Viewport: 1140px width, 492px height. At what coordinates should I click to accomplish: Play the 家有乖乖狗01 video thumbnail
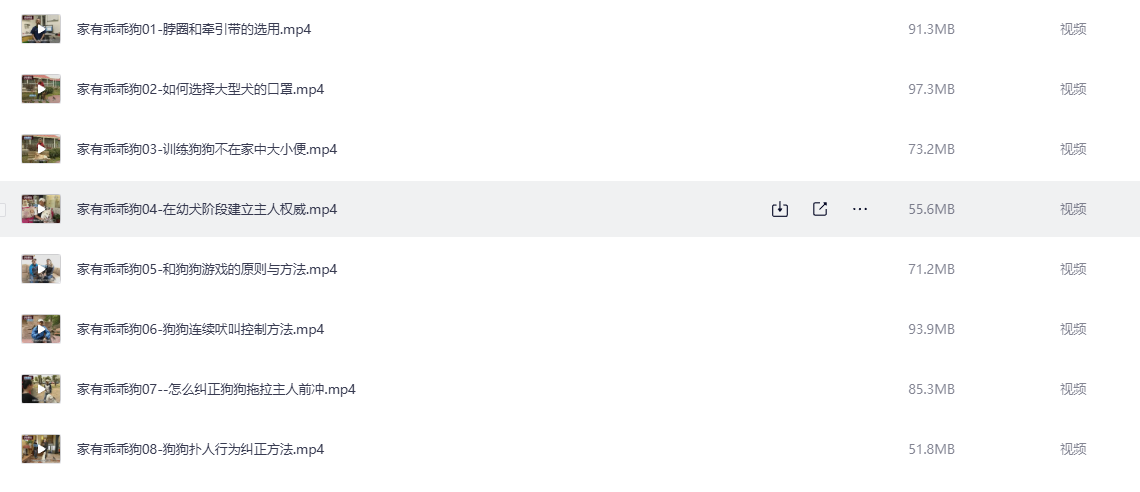click(x=41, y=29)
